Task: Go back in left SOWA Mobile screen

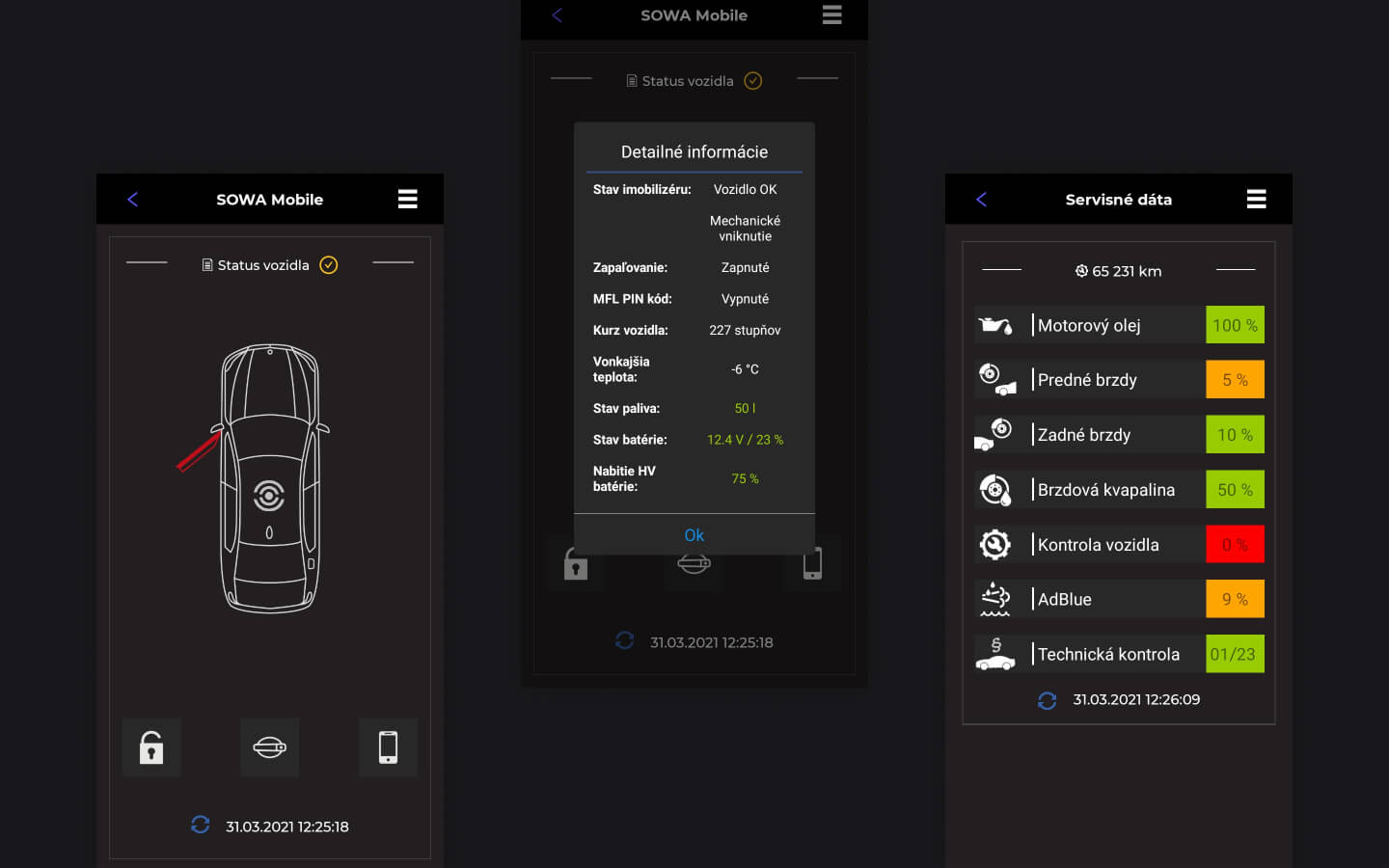Action: pyautogui.click(x=133, y=200)
